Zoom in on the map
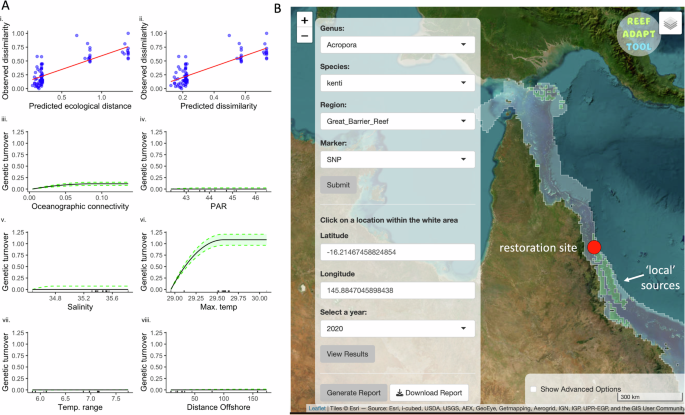The image size is (685, 415). [x=304, y=20]
